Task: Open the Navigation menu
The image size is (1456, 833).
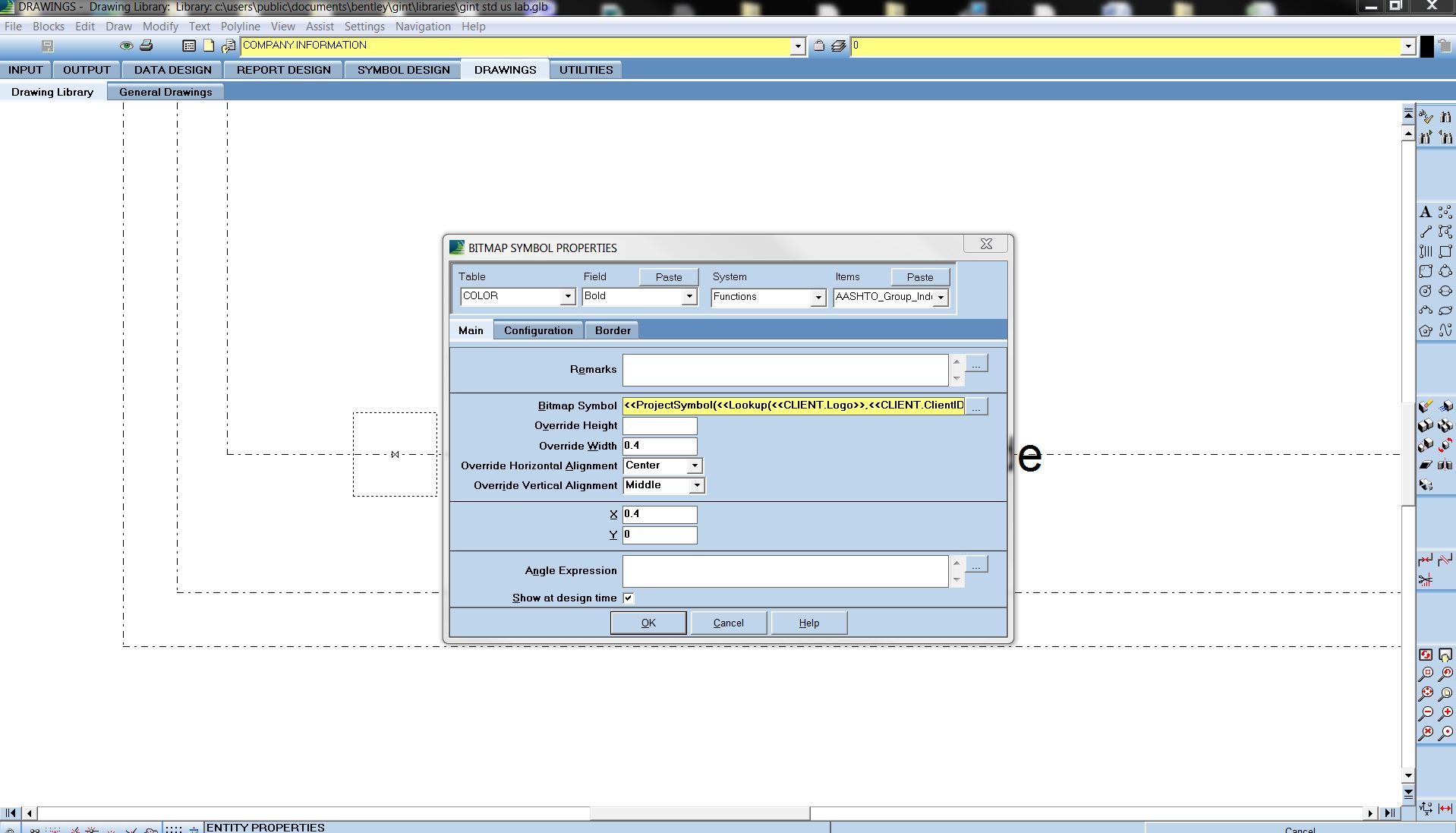Action: (423, 27)
